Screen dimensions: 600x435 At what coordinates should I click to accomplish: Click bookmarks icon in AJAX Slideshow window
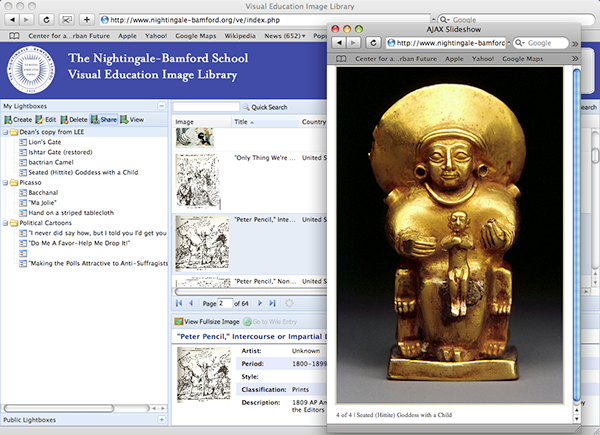pos(341,59)
